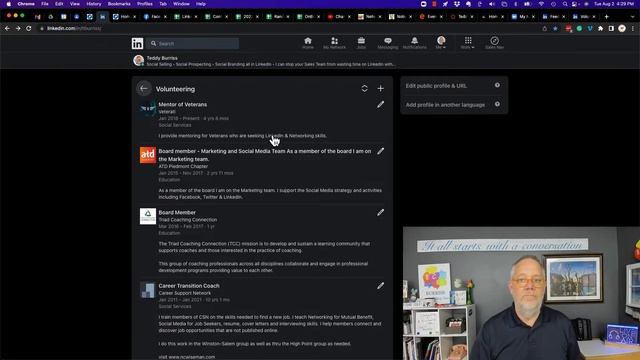
Task: Open Add profile in another language link
Action: [x=445, y=105]
